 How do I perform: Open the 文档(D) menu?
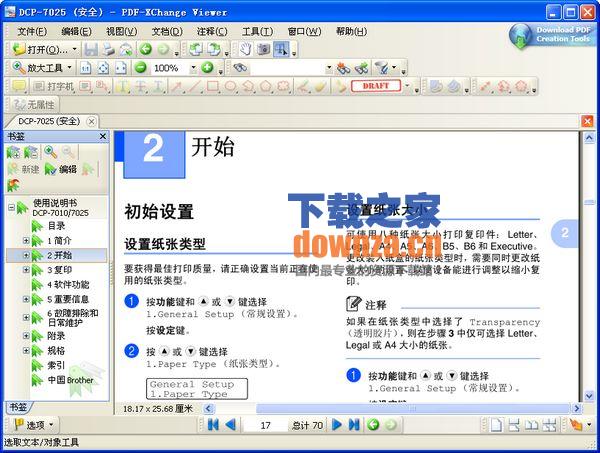[167, 31]
